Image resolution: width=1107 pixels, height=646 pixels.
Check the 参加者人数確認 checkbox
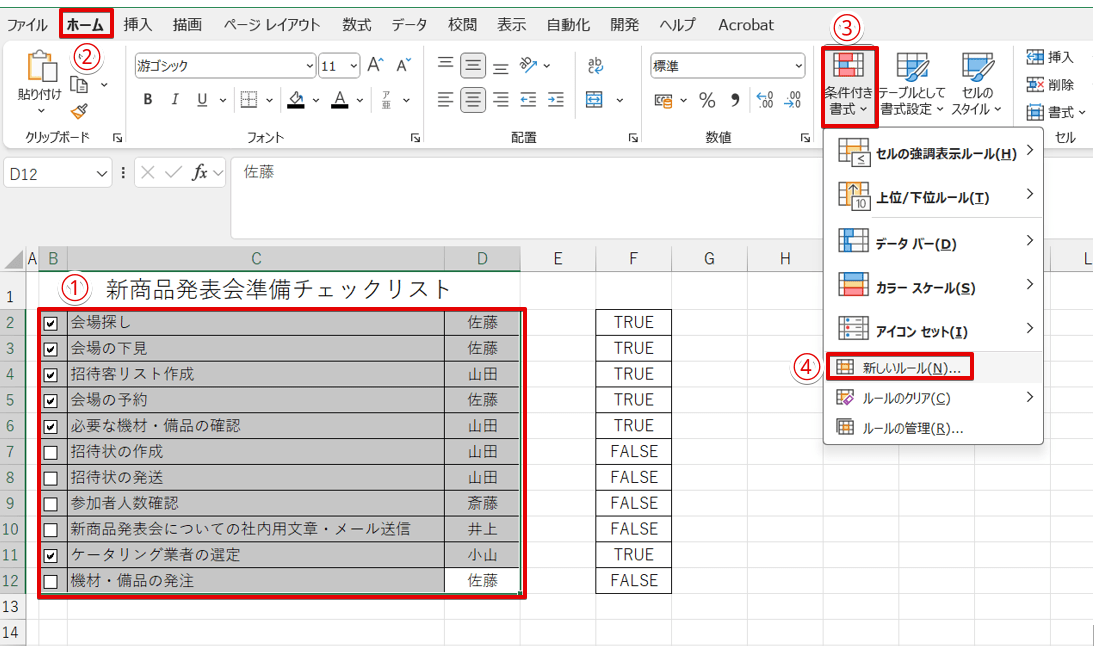pos(51,504)
